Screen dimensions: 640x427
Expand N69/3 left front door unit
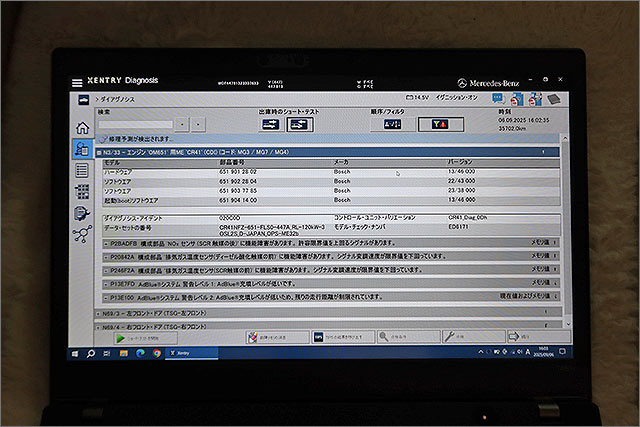[x=328, y=313]
